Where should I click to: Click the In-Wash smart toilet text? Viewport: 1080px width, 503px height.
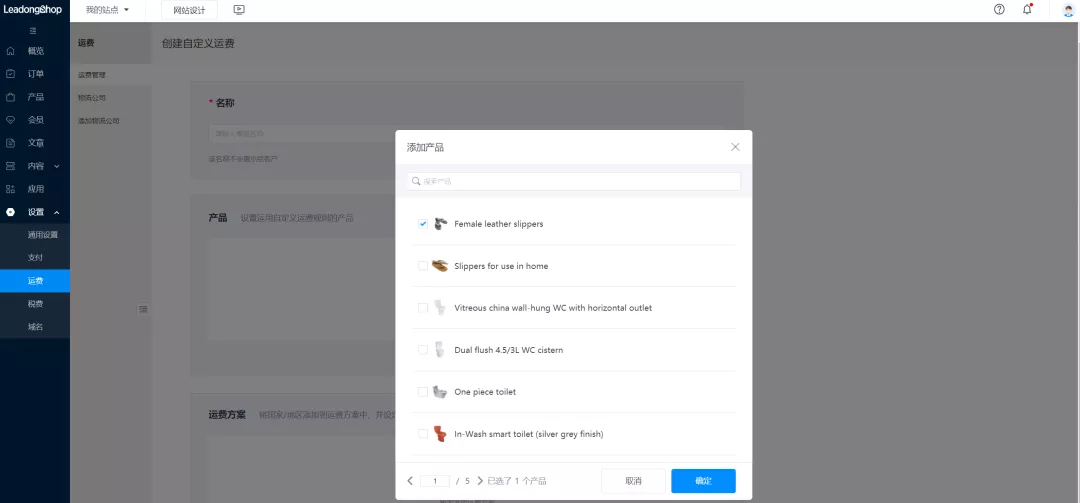tap(529, 434)
